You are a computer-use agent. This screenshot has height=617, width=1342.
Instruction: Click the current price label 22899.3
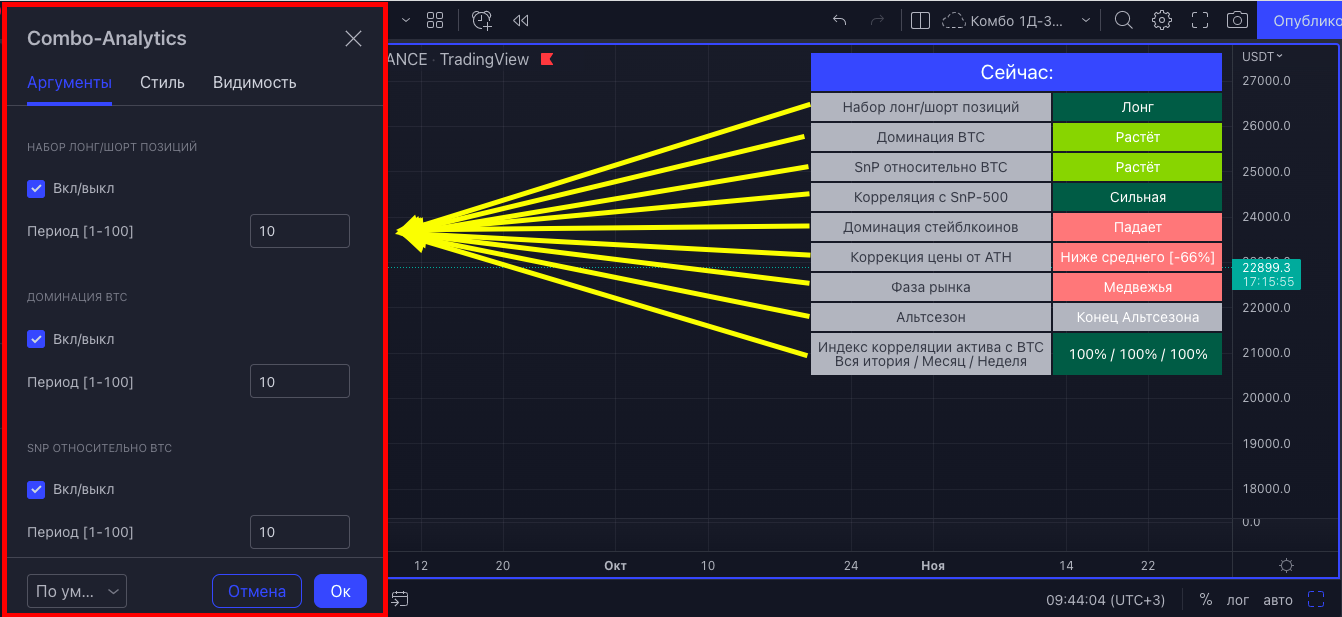[1266, 274]
